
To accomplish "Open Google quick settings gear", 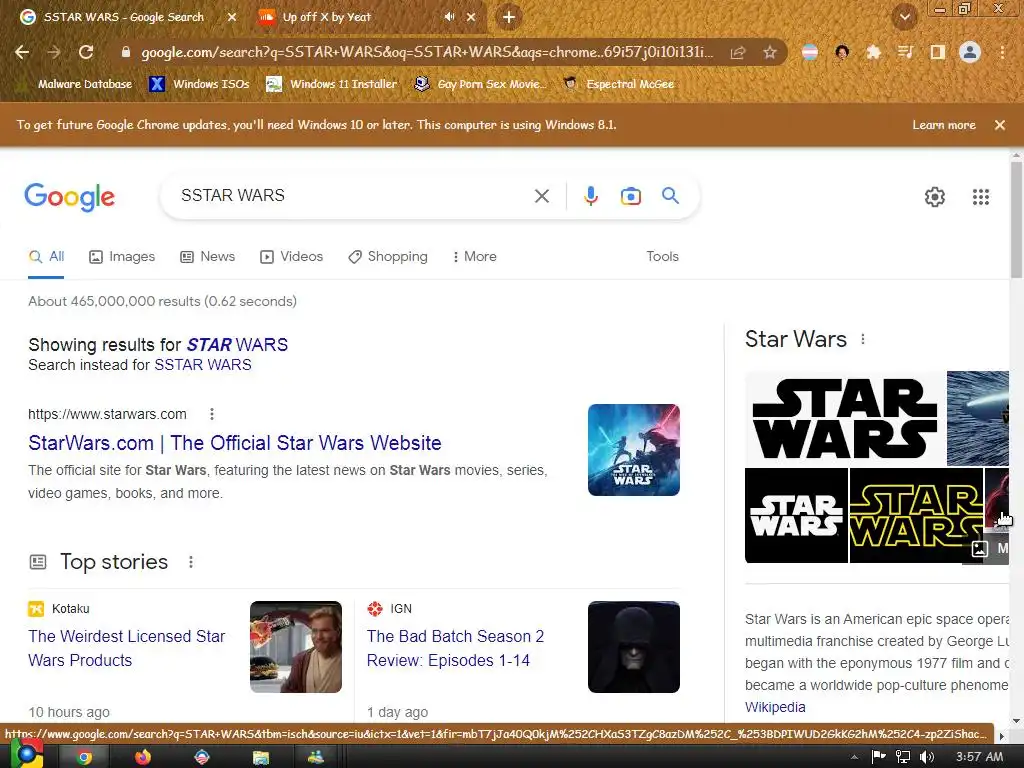I will (935, 197).
